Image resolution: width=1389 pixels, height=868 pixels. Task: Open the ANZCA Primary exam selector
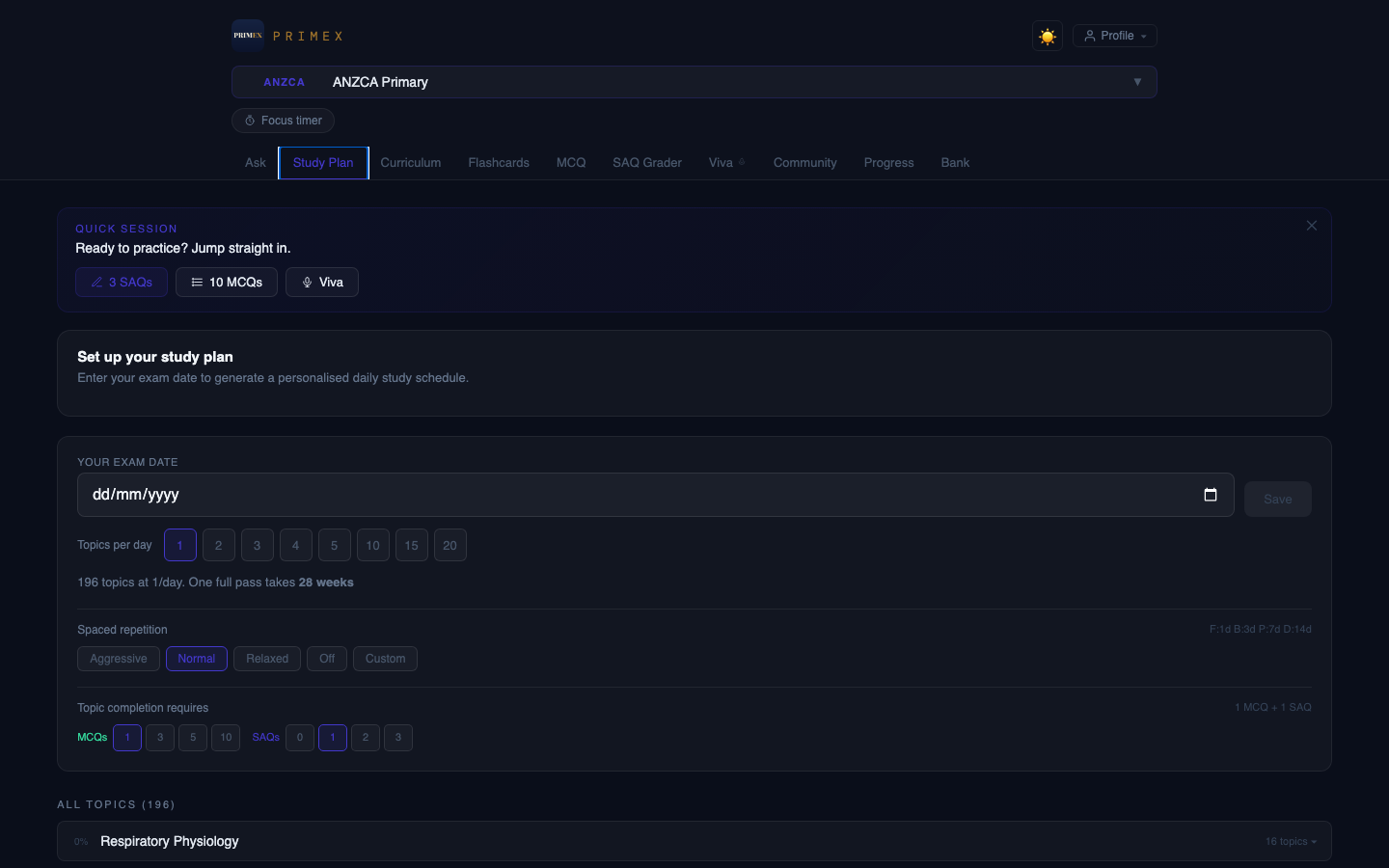point(694,82)
